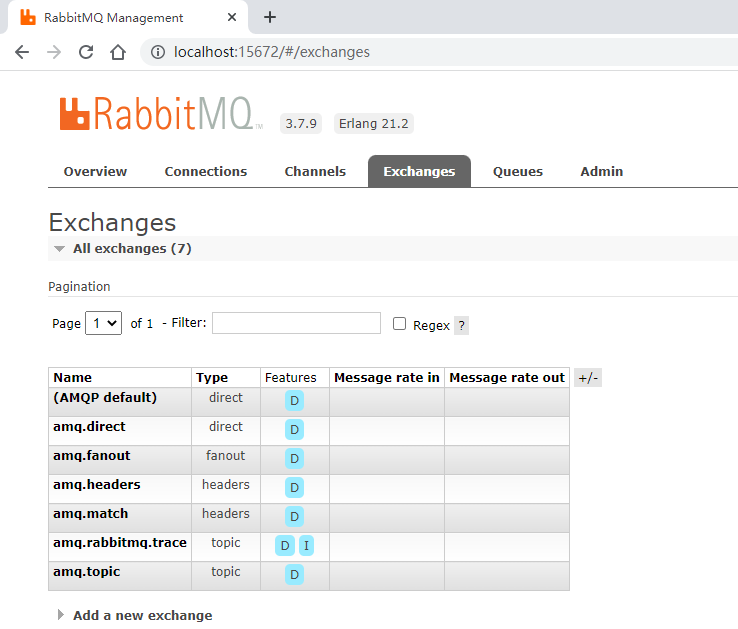Toggle table columns with +/- button
Viewport: 738px width, 629px height.
point(588,378)
